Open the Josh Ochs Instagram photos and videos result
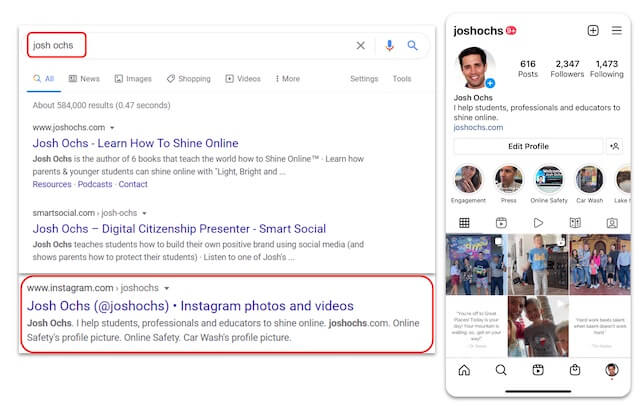Screen dimensions: 640x406 click(x=190, y=306)
